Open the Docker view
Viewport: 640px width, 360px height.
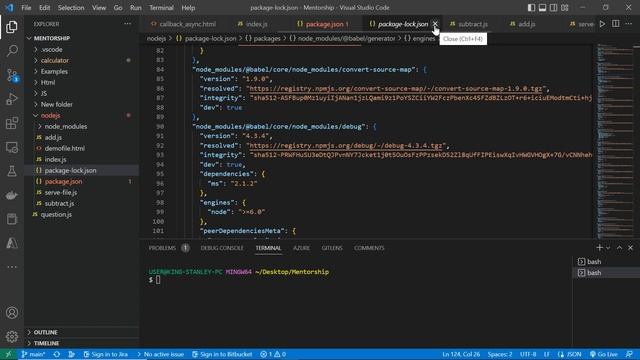[x=12, y=195]
